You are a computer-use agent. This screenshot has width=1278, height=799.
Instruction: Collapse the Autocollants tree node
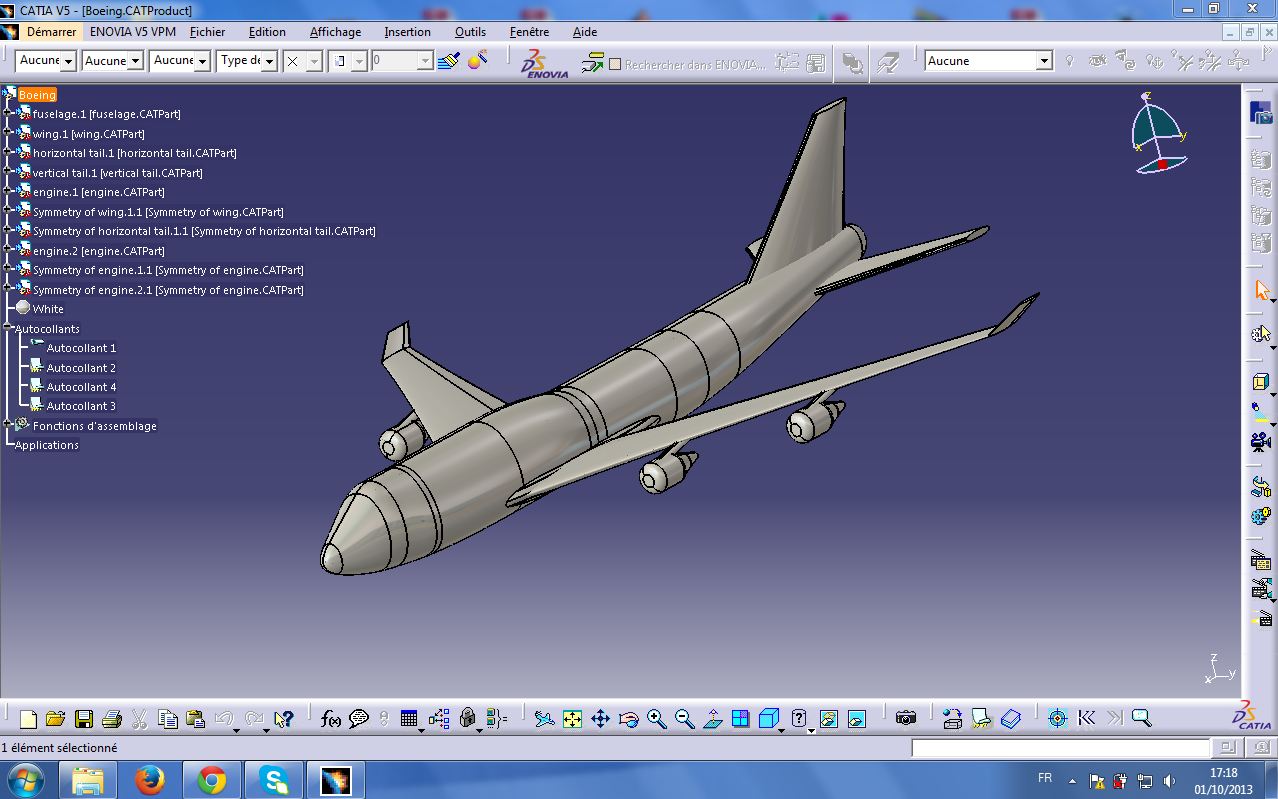7,328
